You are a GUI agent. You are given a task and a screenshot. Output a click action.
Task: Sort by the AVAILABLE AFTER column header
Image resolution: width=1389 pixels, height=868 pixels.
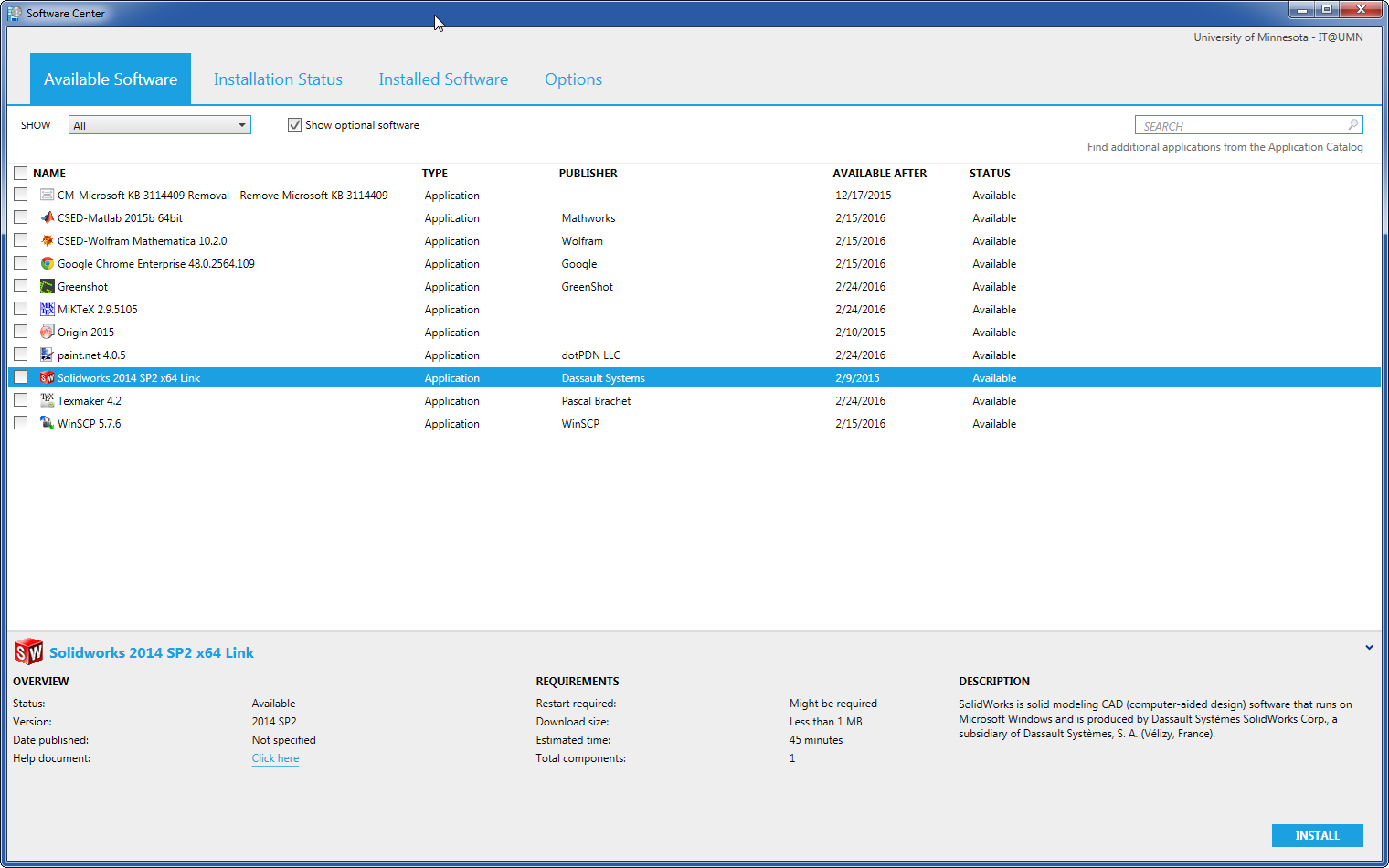(x=880, y=173)
